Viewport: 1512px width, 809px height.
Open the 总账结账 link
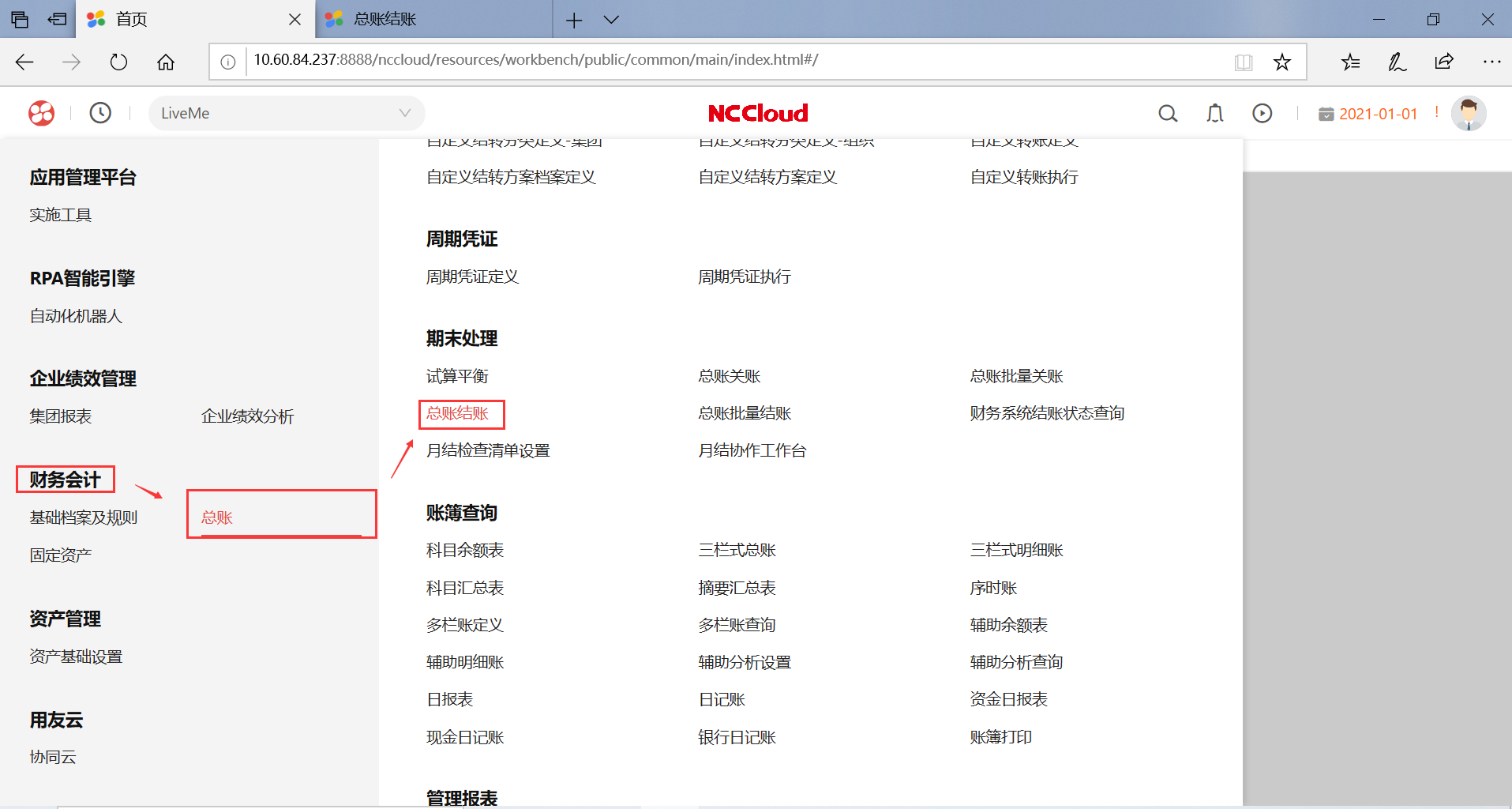tap(458, 413)
